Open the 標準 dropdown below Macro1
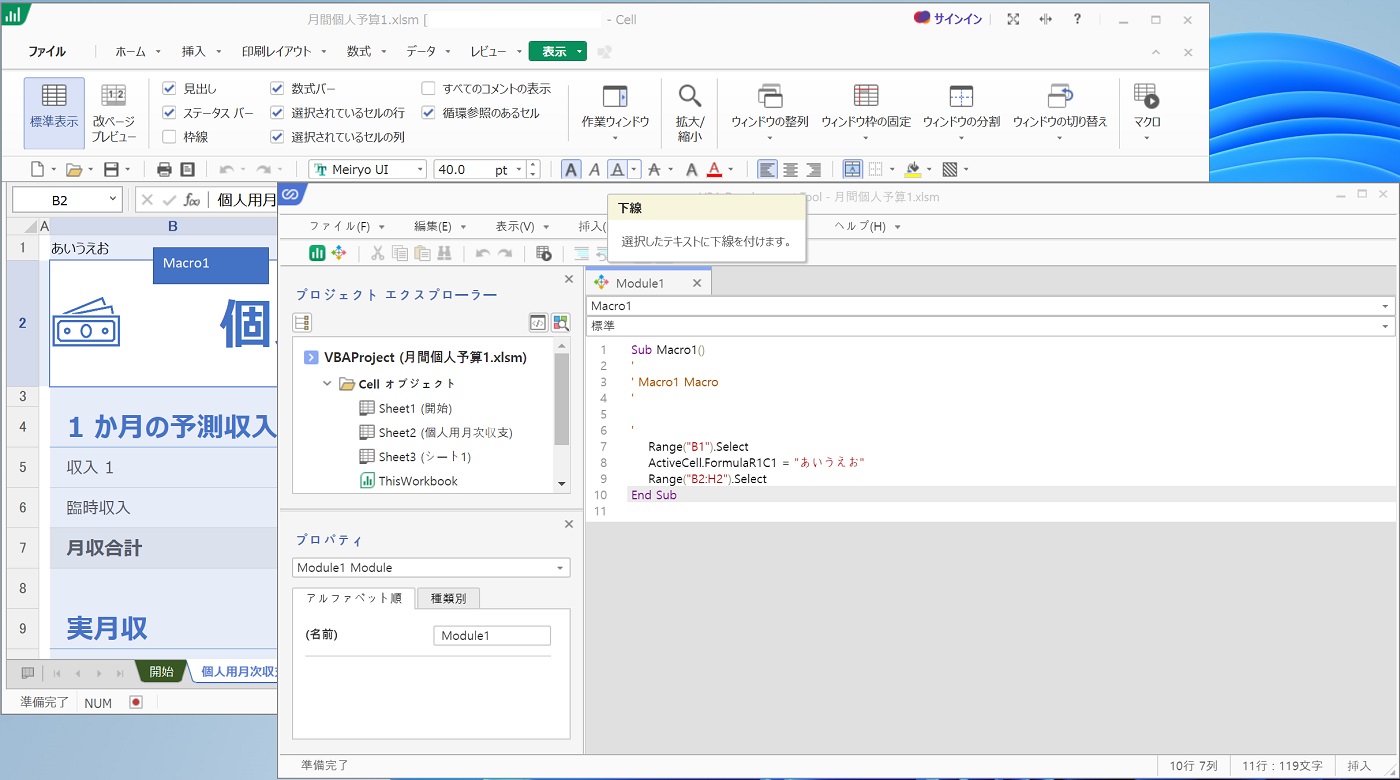The width and height of the screenshot is (1400, 780). (1385, 327)
